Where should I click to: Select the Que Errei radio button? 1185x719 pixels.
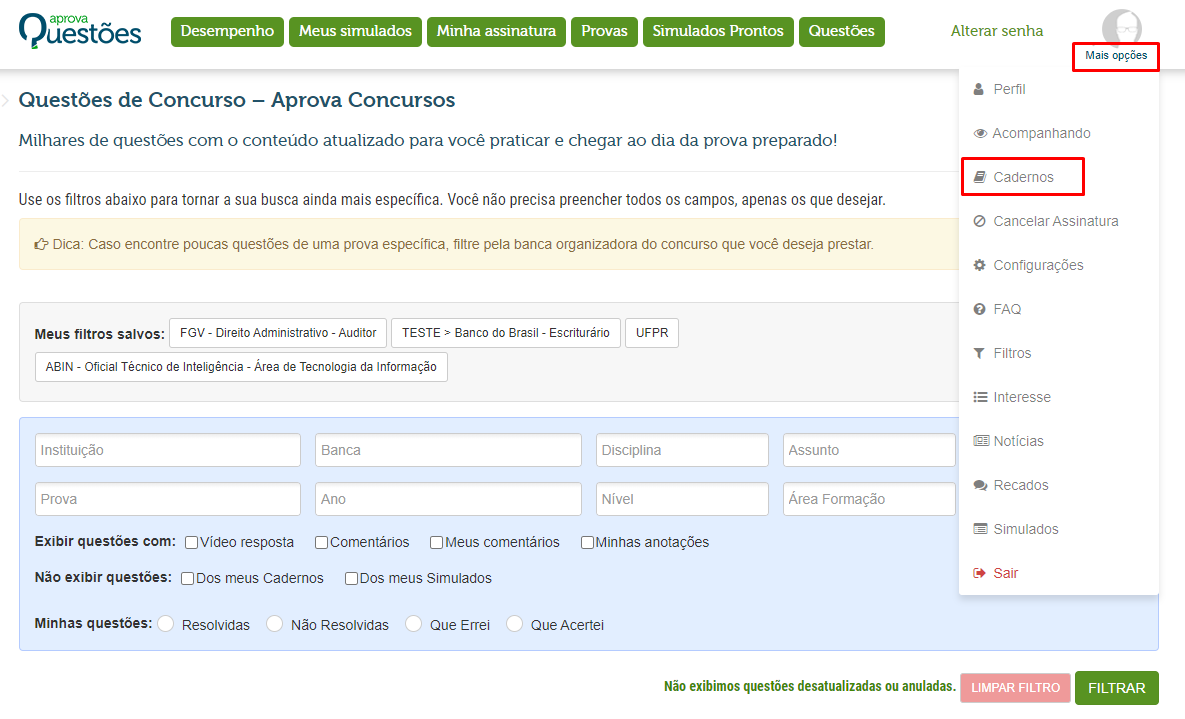tap(413, 623)
